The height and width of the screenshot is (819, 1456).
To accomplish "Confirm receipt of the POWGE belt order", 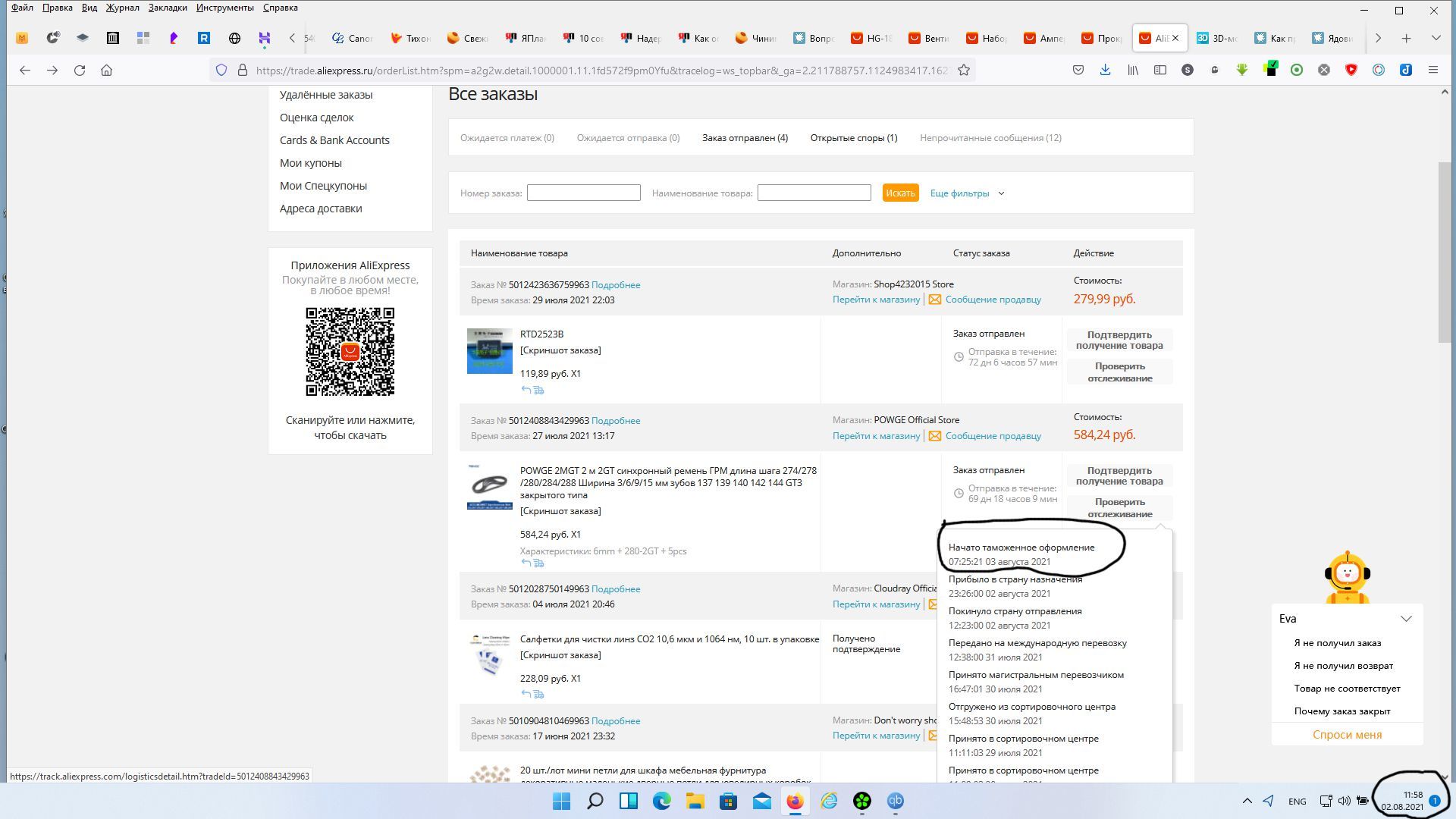I will [1119, 475].
